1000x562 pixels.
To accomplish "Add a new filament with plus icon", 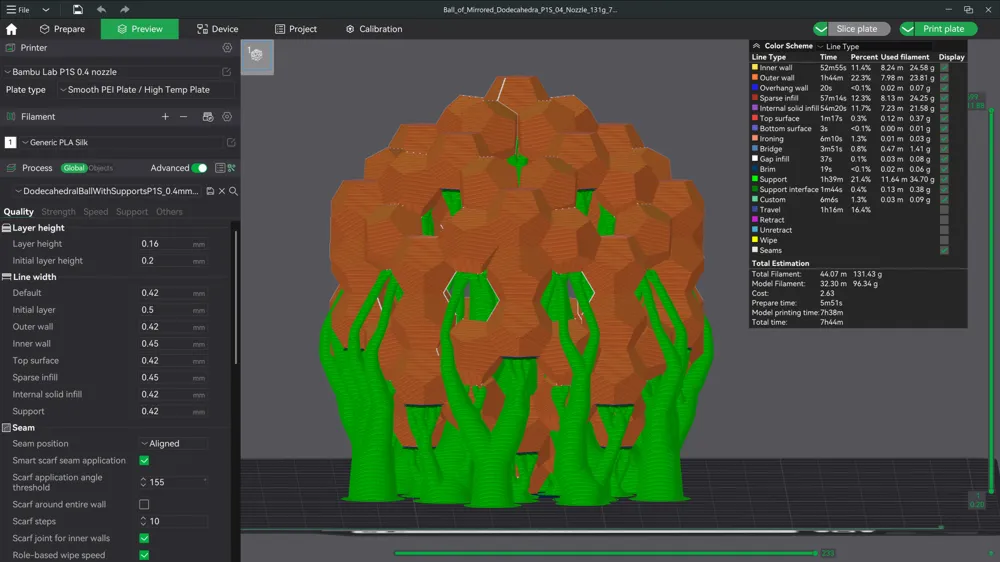I will click(165, 117).
